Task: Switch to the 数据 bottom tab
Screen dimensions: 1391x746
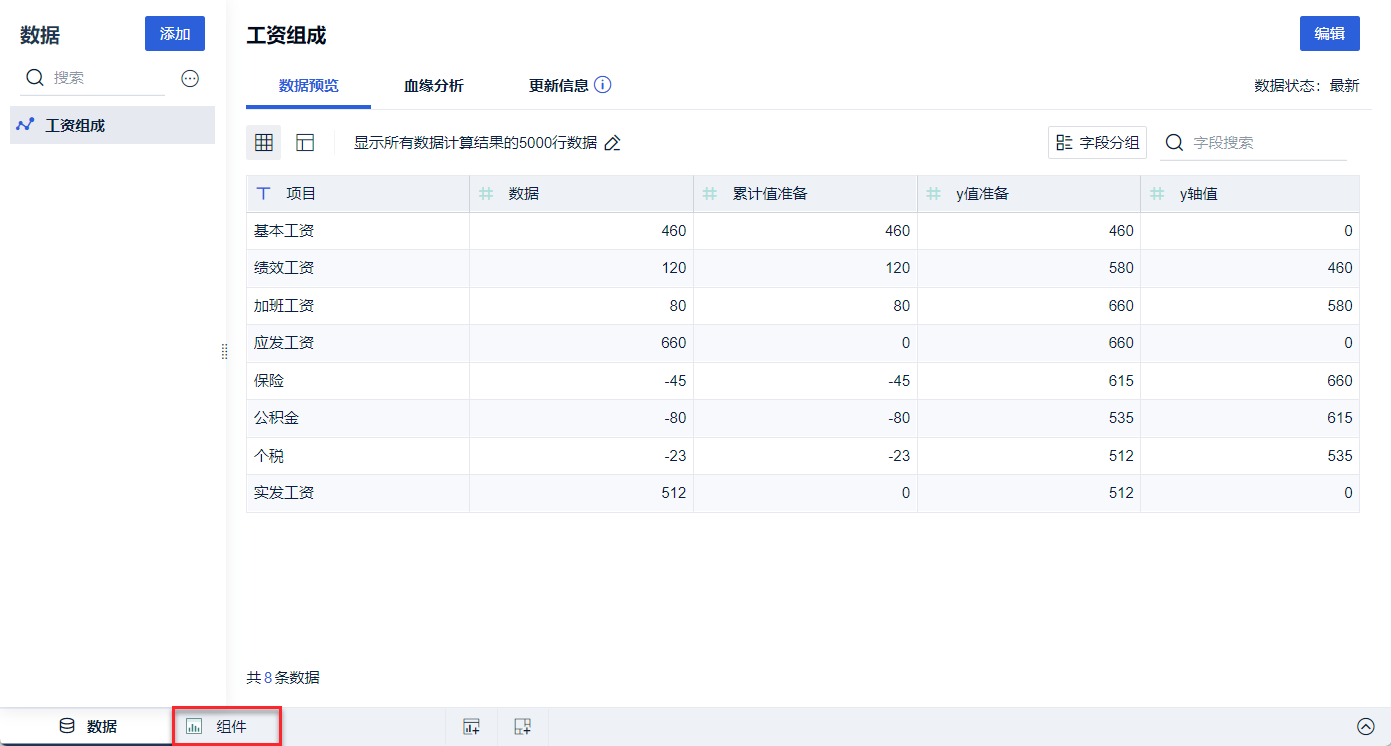Action: 87,727
